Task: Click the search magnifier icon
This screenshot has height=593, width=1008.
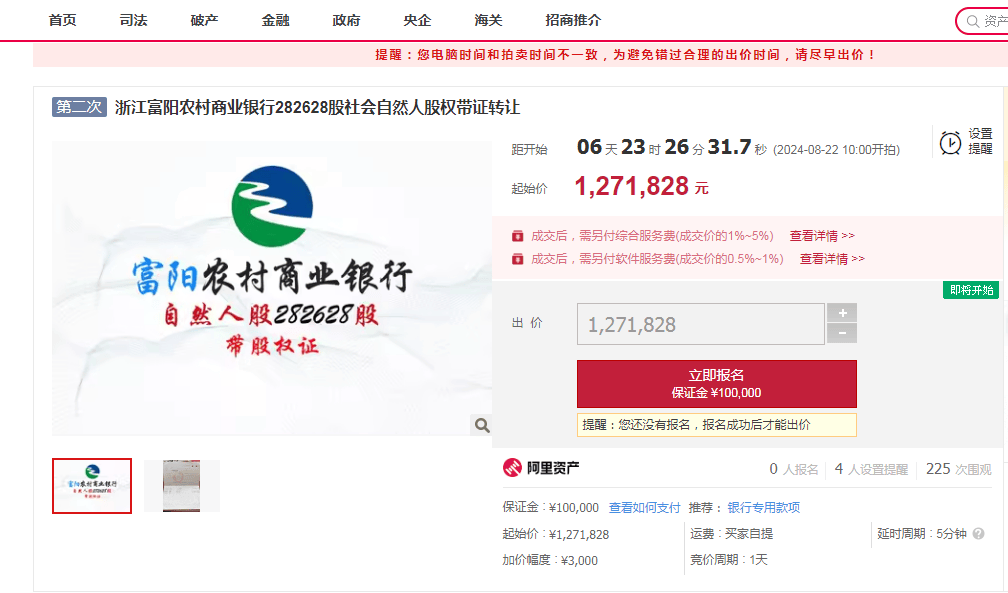Action: [x=971, y=20]
